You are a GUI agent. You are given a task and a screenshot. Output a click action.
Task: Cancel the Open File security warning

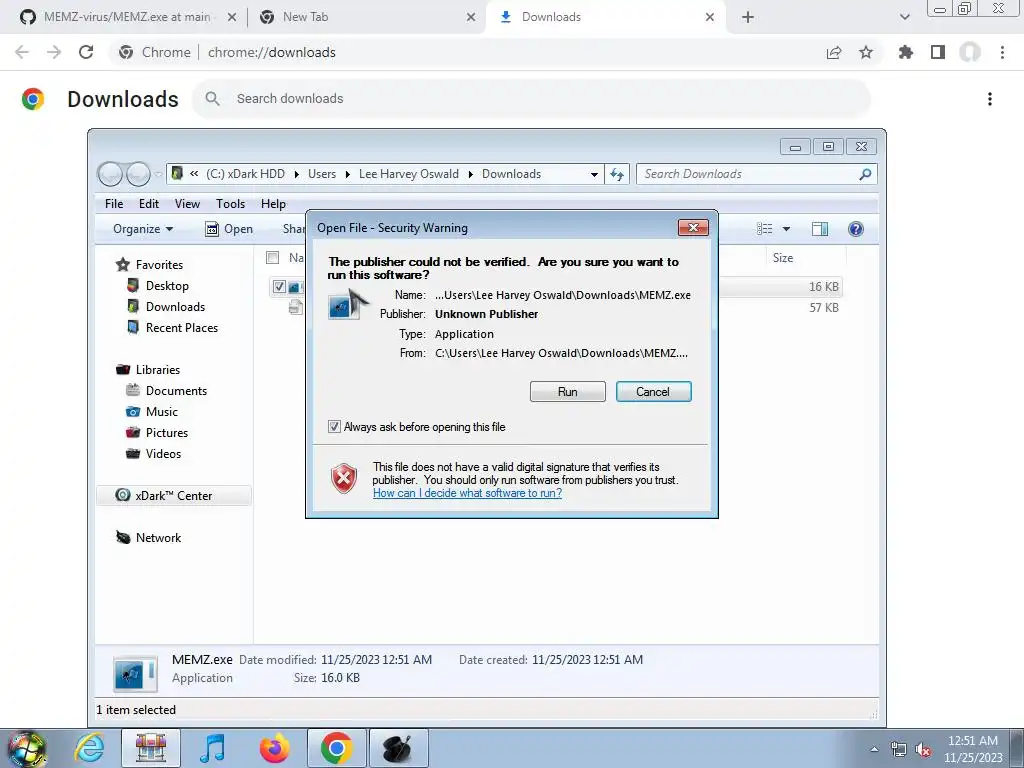(653, 392)
